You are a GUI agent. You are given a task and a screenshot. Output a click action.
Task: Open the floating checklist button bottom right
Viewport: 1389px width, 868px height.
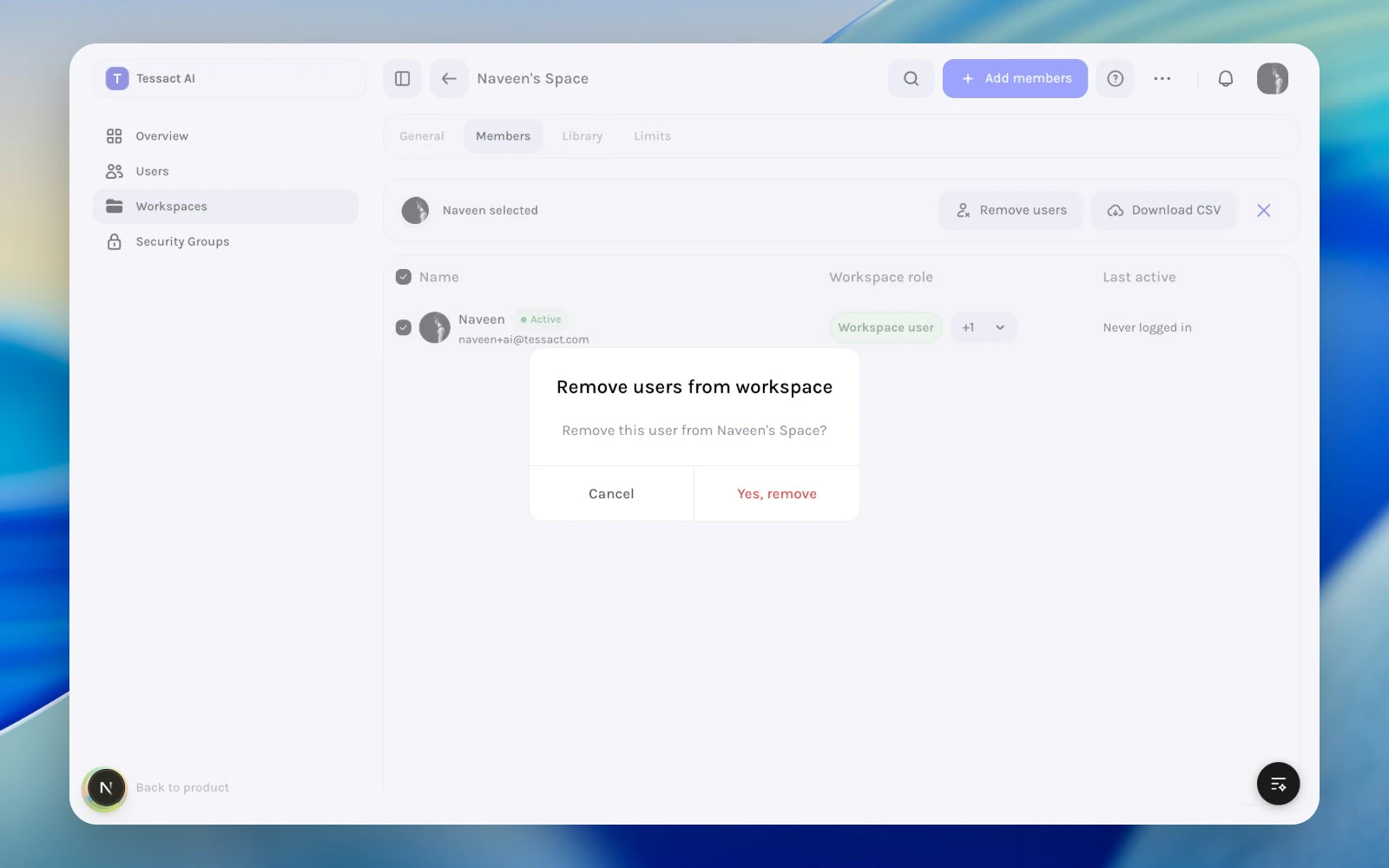1278,784
